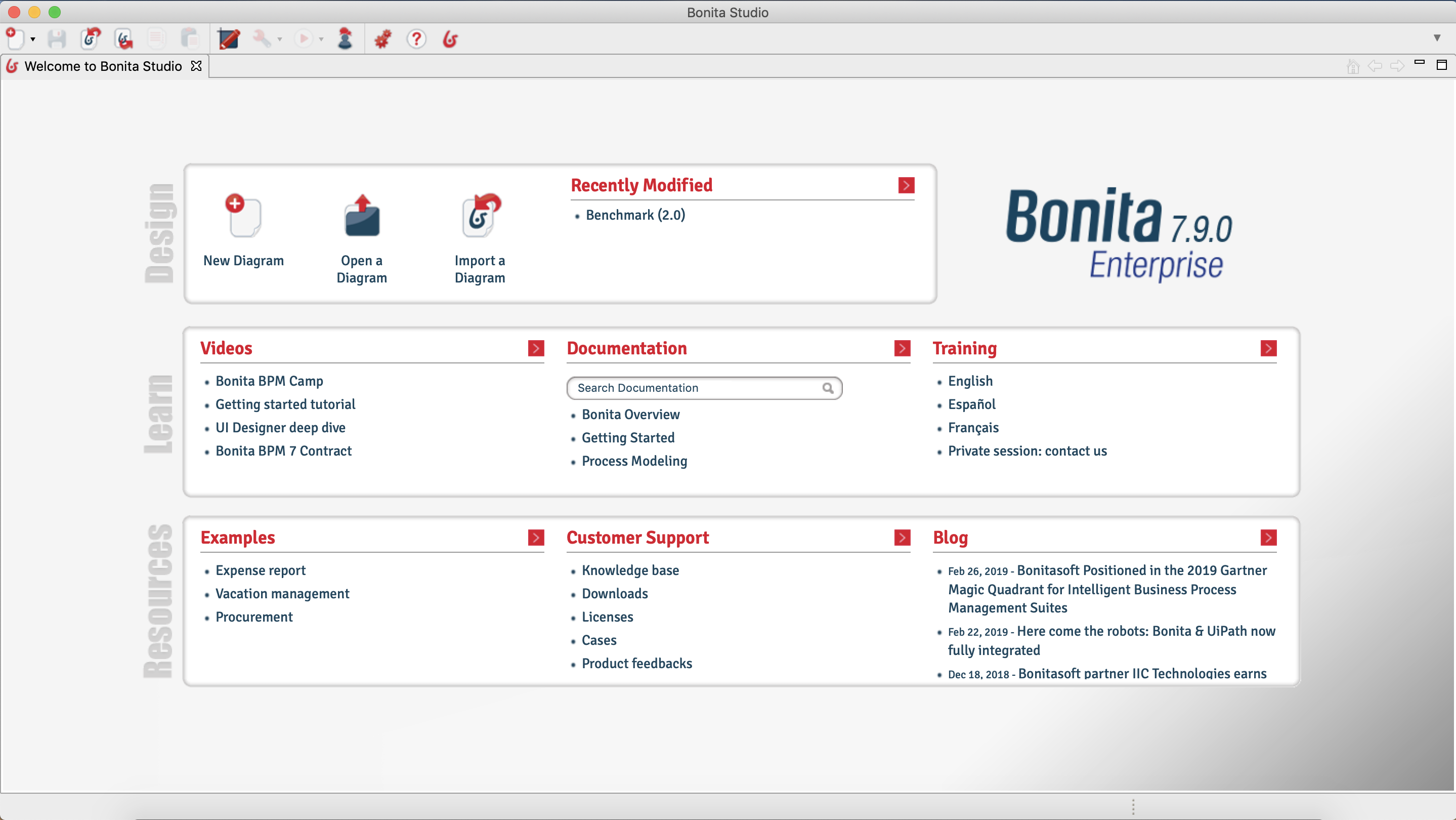
Task: Click the Bonita logo toolbar icon
Action: pyautogui.click(x=450, y=38)
